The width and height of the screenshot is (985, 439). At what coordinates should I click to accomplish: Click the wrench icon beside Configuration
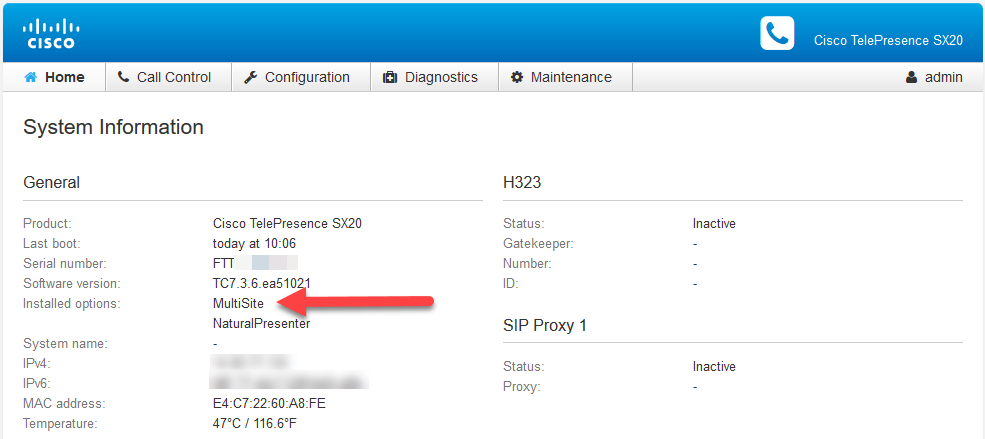coord(251,77)
